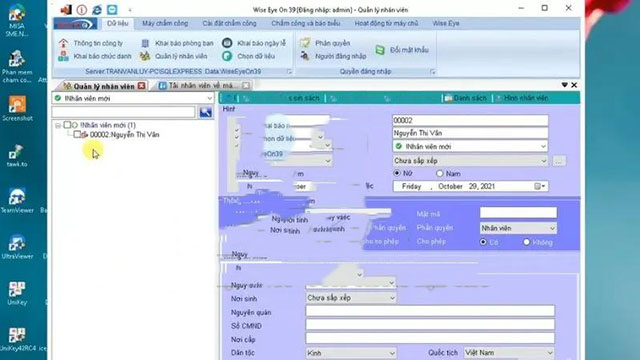Expand Nơi sinh dropdown
This screenshot has height=360, width=640.
(391, 298)
